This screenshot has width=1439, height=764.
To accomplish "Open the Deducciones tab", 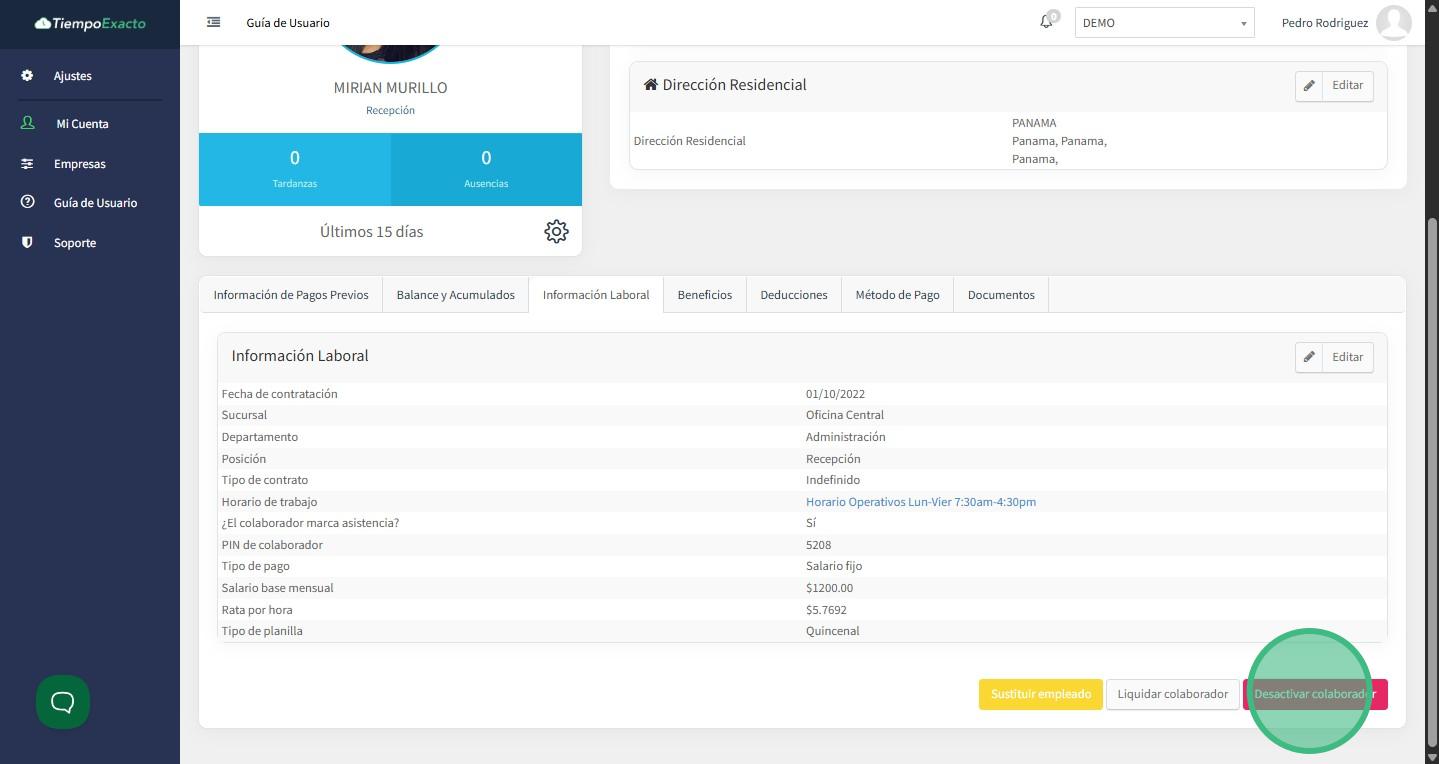I will point(793,295).
